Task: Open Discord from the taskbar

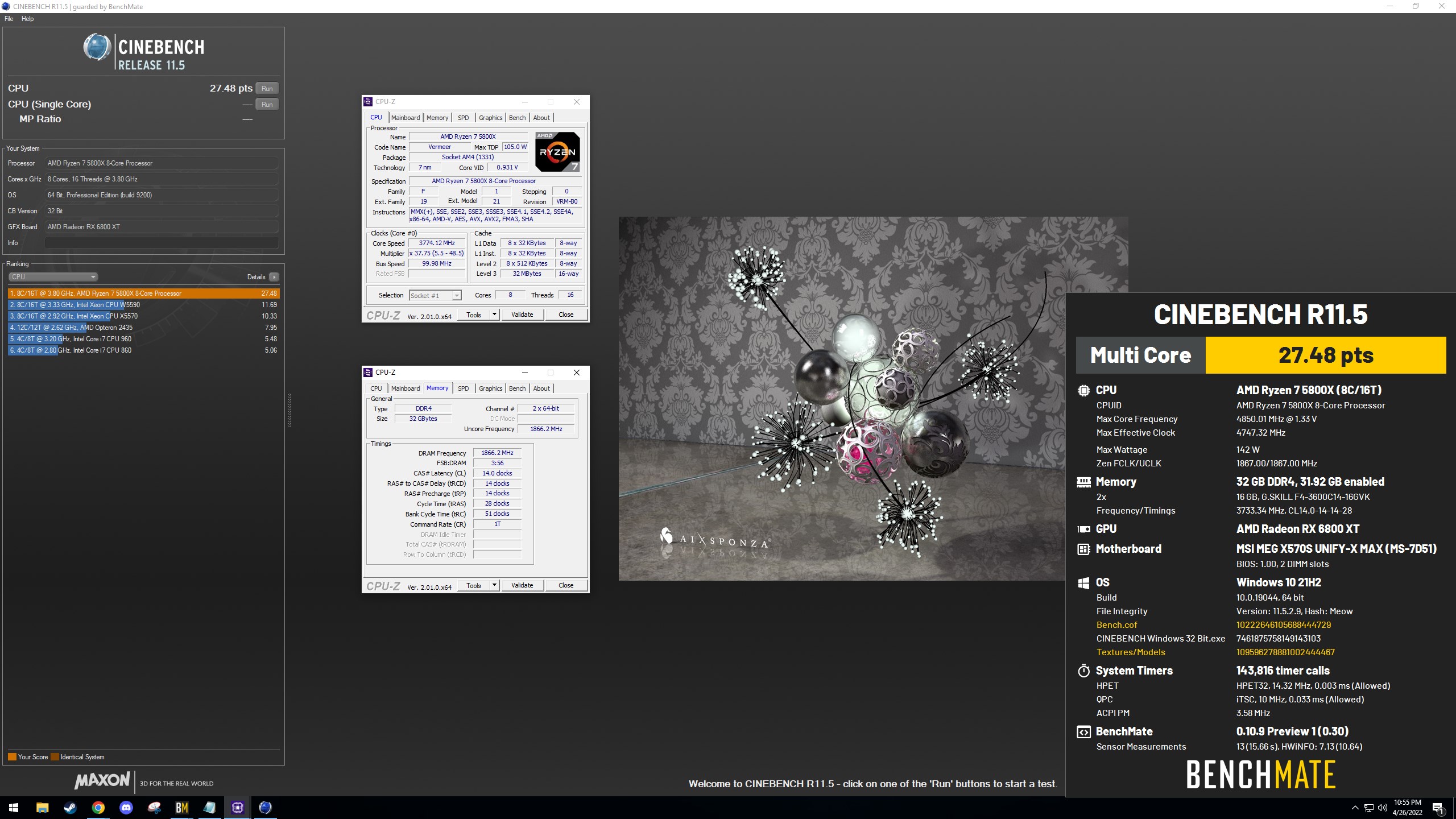Action: [126, 808]
